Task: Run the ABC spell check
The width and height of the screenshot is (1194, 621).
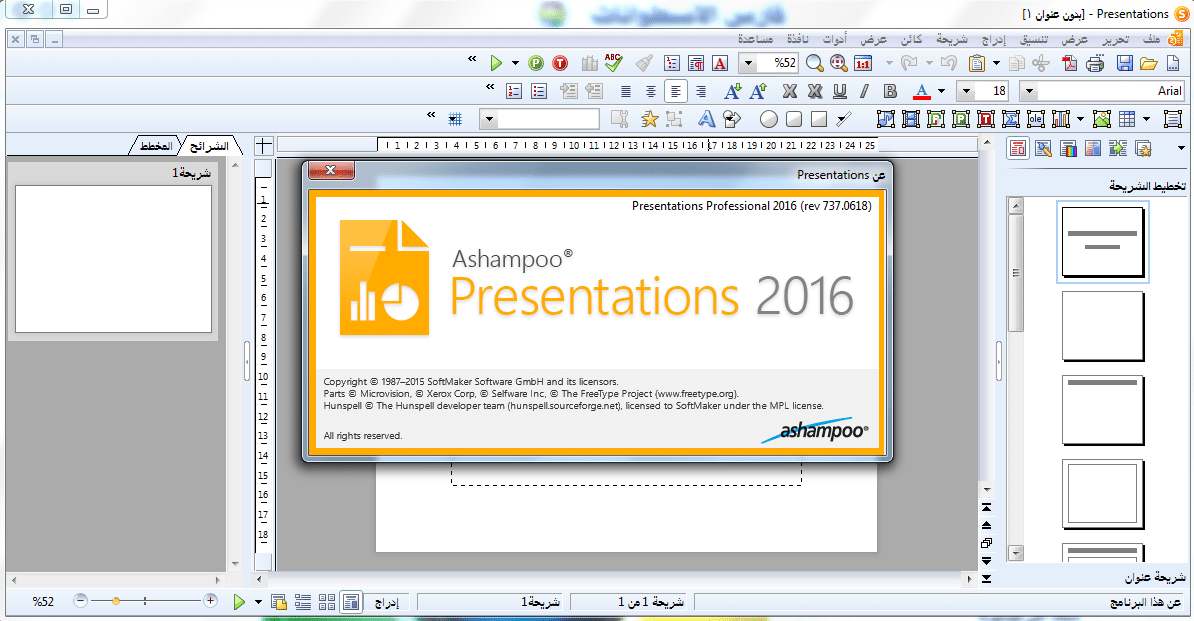Action: coord(614,63)
